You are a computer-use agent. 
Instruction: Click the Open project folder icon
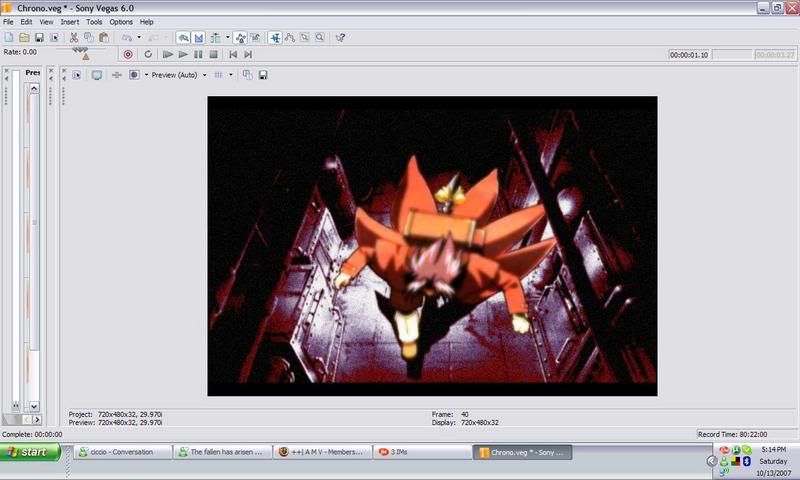pyautogui.click(x=24, y=38)
